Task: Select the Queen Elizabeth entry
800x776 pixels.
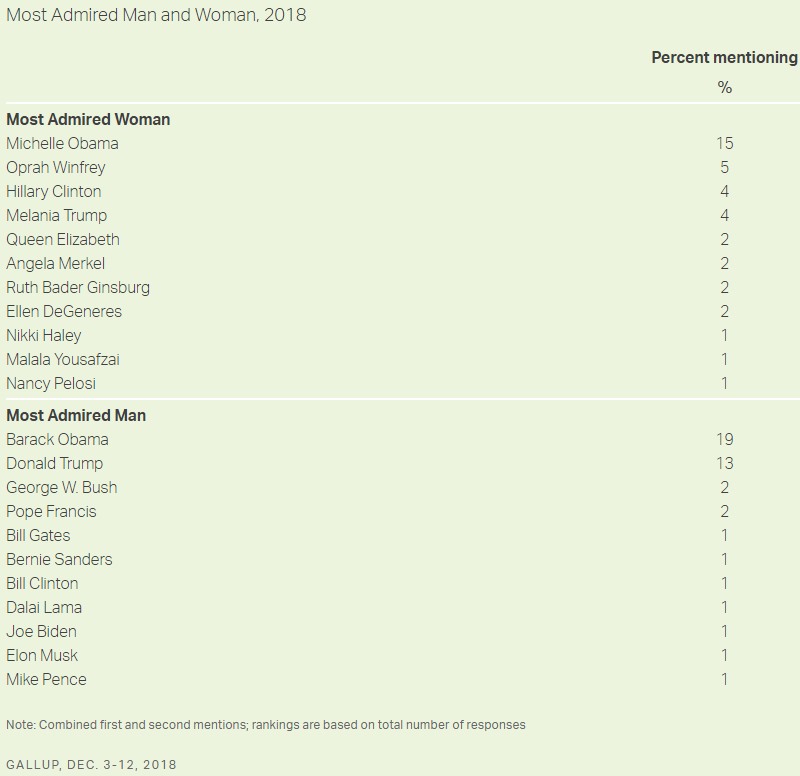Action: tap(63, 239)
